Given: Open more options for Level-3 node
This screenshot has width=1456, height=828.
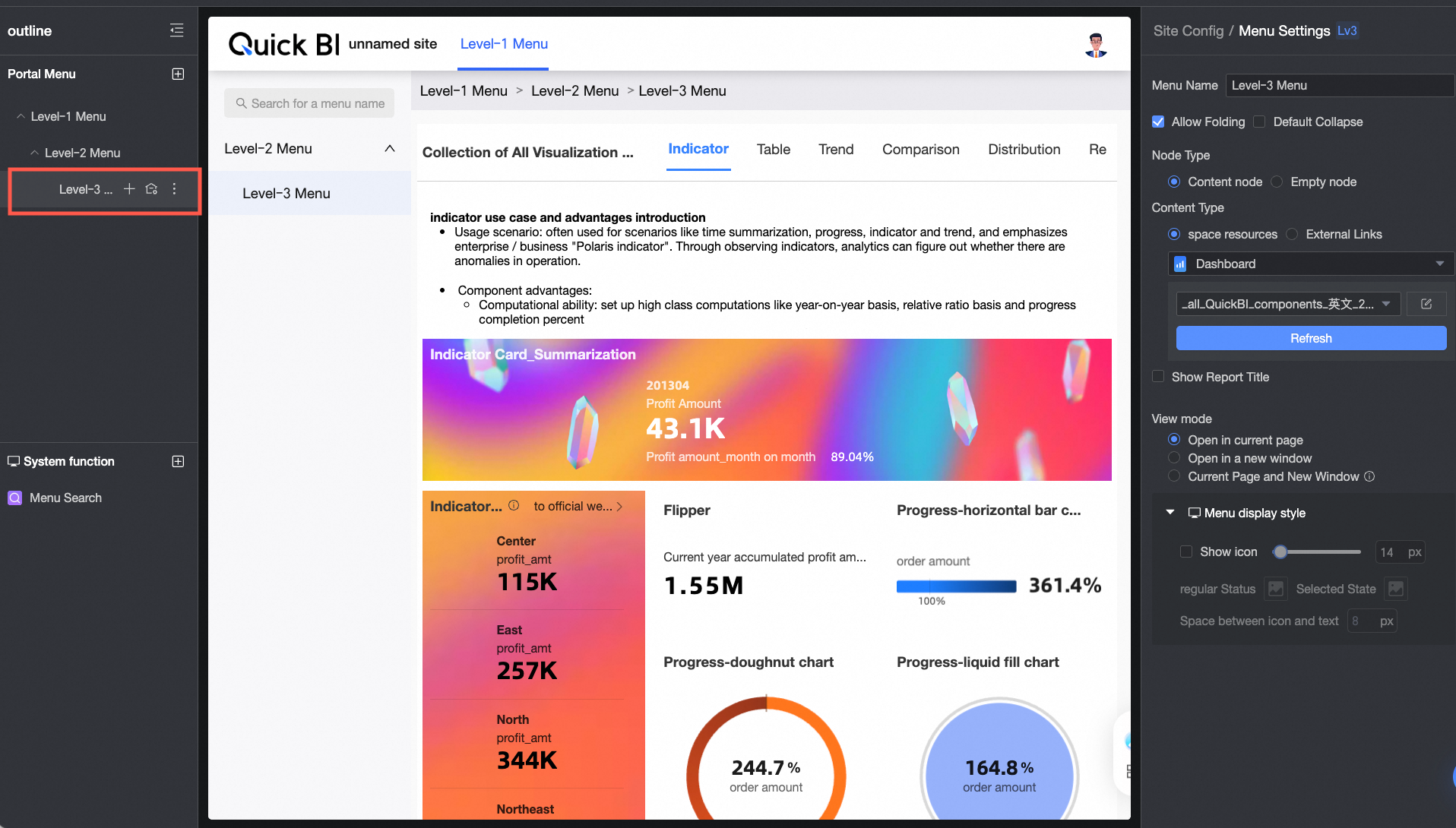Looking at the screenshot, I should coord(174,188).
